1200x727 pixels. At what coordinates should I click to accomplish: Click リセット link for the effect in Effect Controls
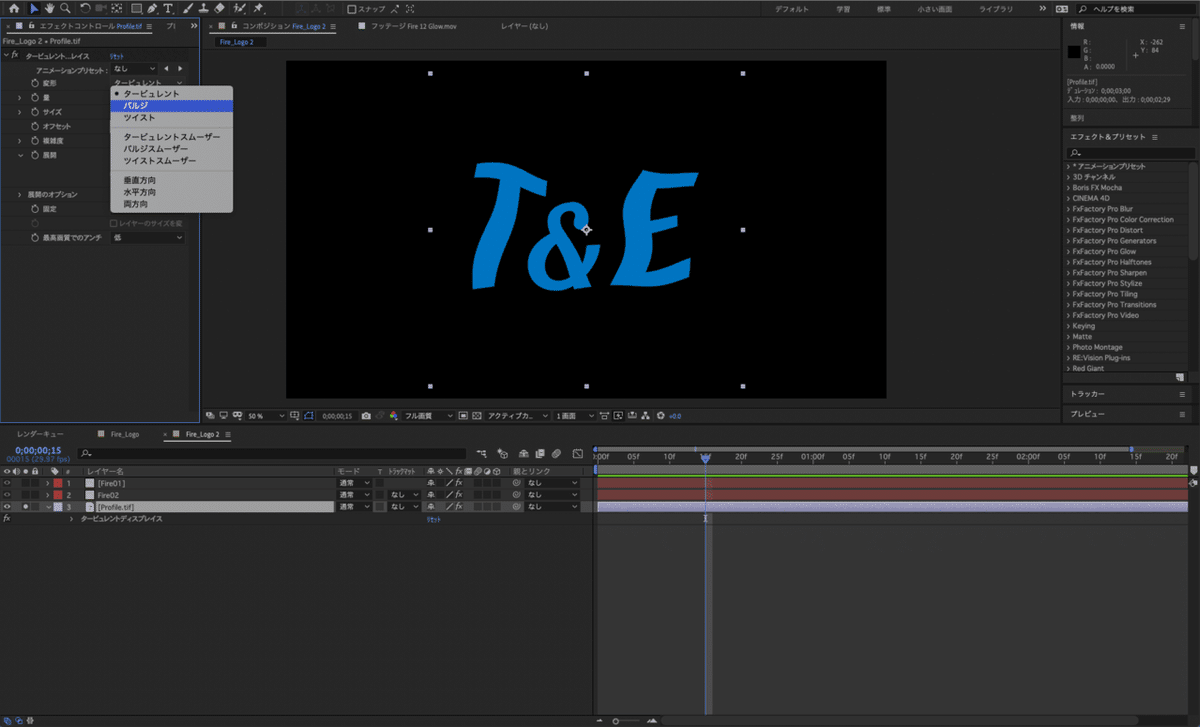click(x=116, y=57)
